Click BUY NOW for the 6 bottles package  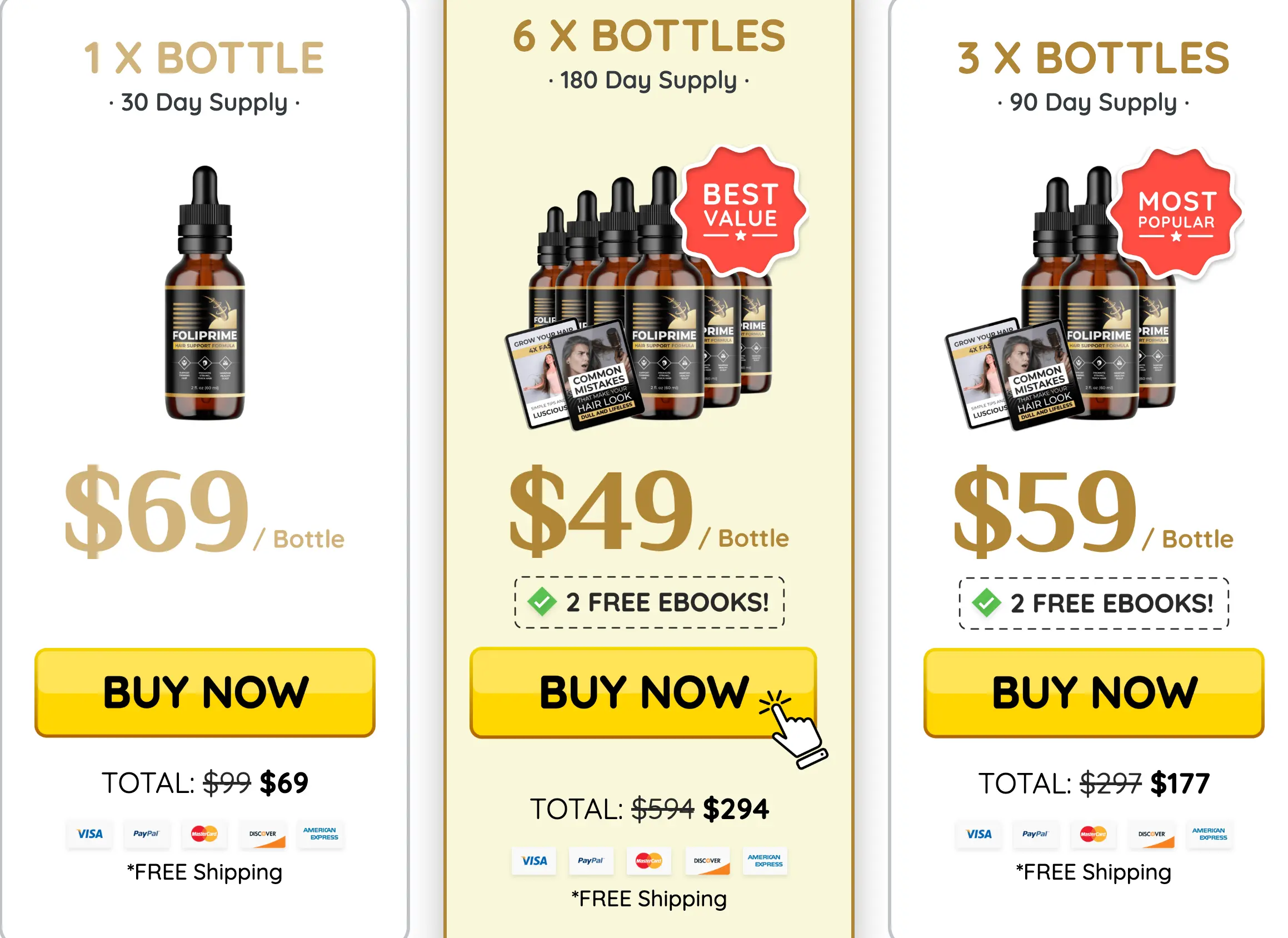(643, 692)
